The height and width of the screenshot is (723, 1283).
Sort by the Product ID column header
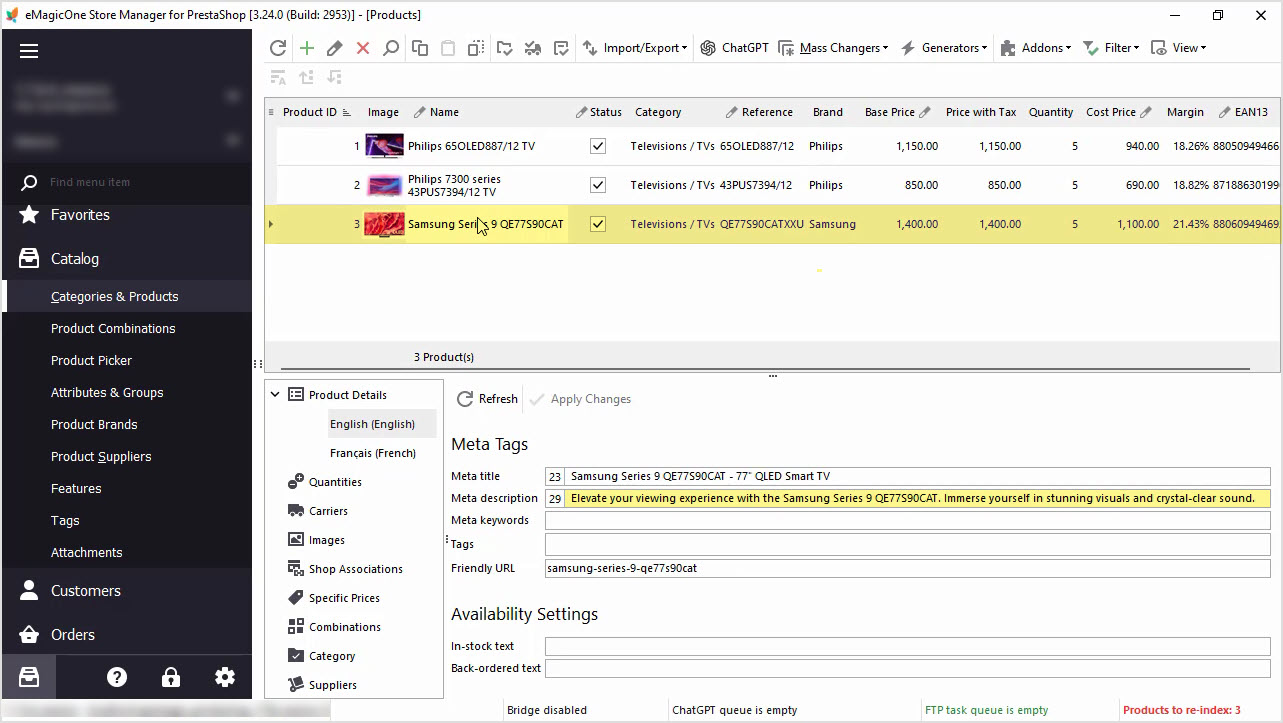pyautogui.click(x=316, y=112)
